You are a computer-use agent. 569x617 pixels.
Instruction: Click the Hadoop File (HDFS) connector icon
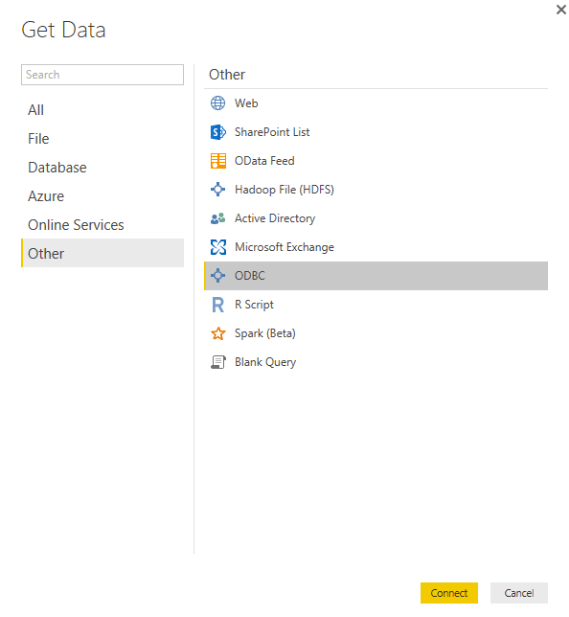tap(218, 189)
